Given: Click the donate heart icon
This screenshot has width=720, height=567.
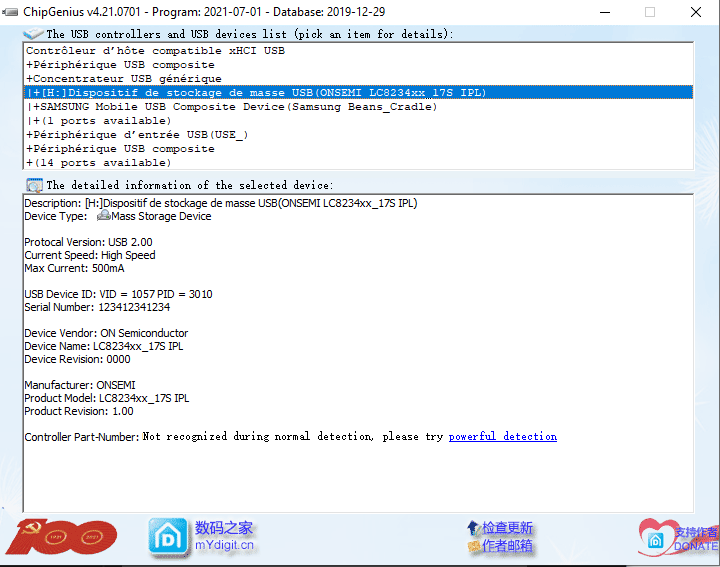Looking at the screenshot, I should click(x=655, y=537).
